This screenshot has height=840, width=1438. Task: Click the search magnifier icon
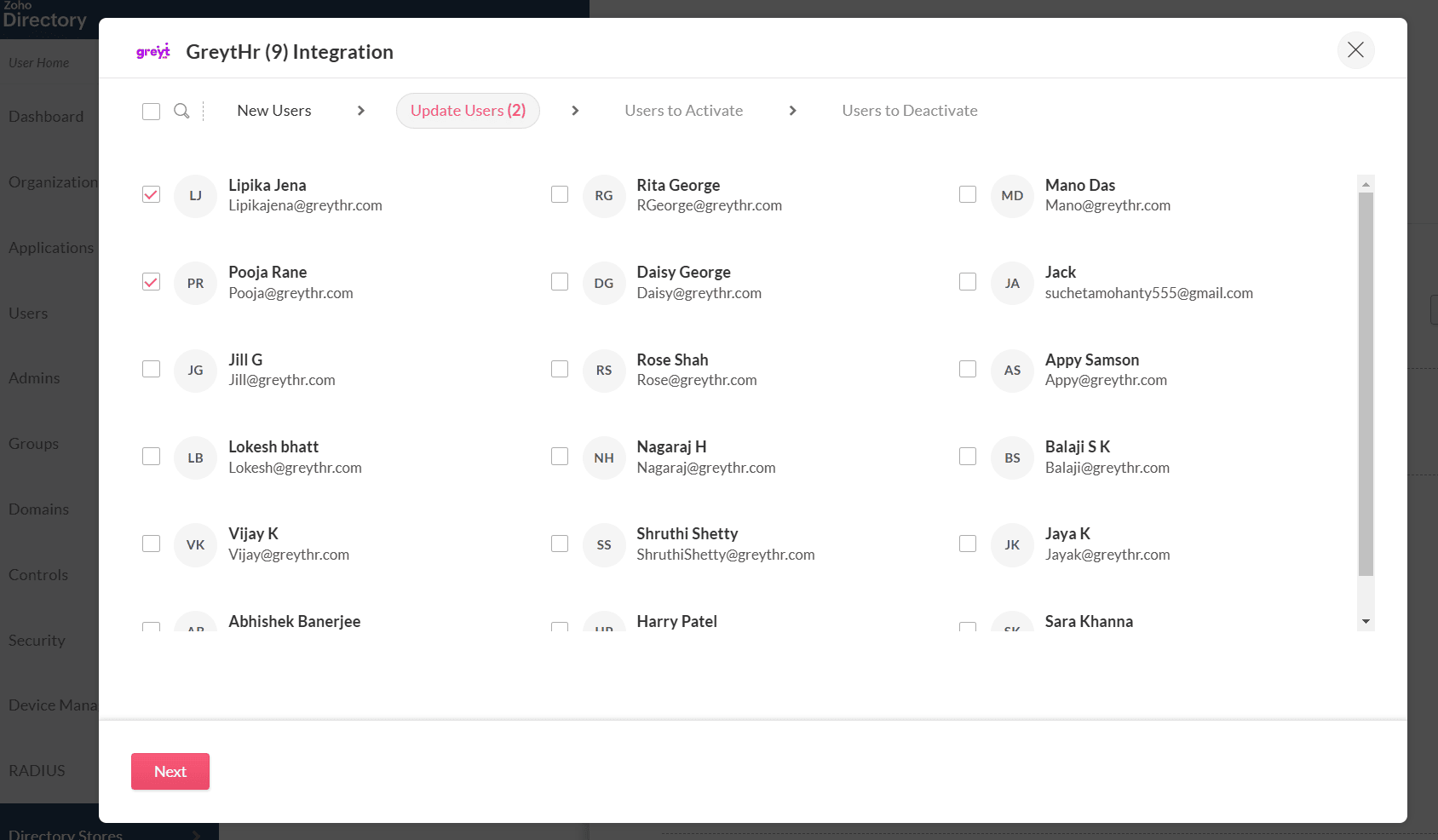point(181,111)
